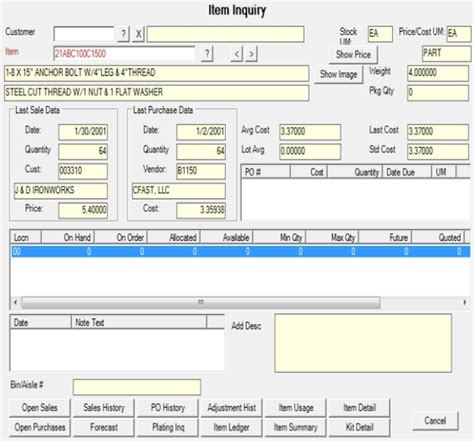Open Item Detail
Screen dimensions: 474x441
point(359,407)
